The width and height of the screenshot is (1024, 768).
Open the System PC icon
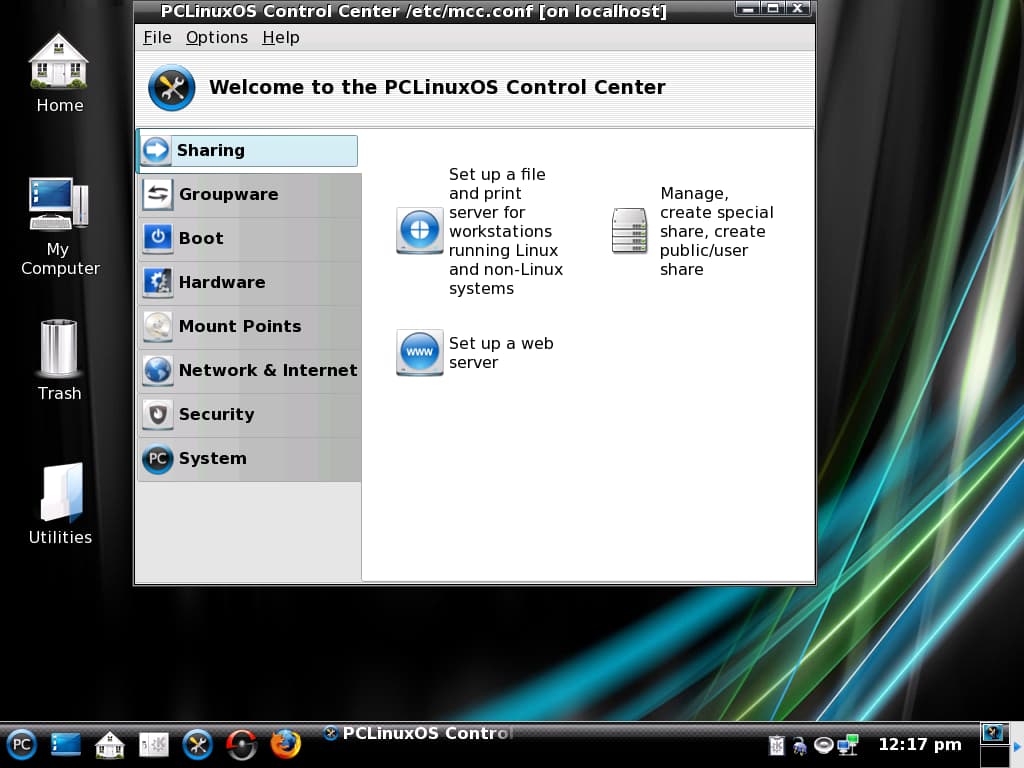(x=157, y=459)
